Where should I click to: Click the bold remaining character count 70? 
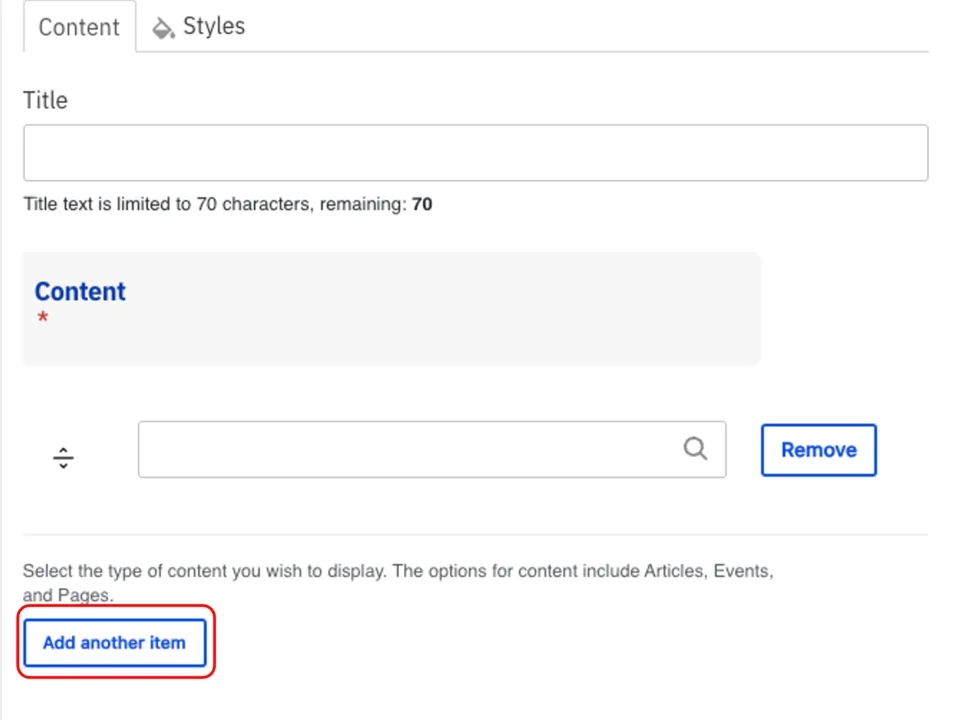(422, 205)
